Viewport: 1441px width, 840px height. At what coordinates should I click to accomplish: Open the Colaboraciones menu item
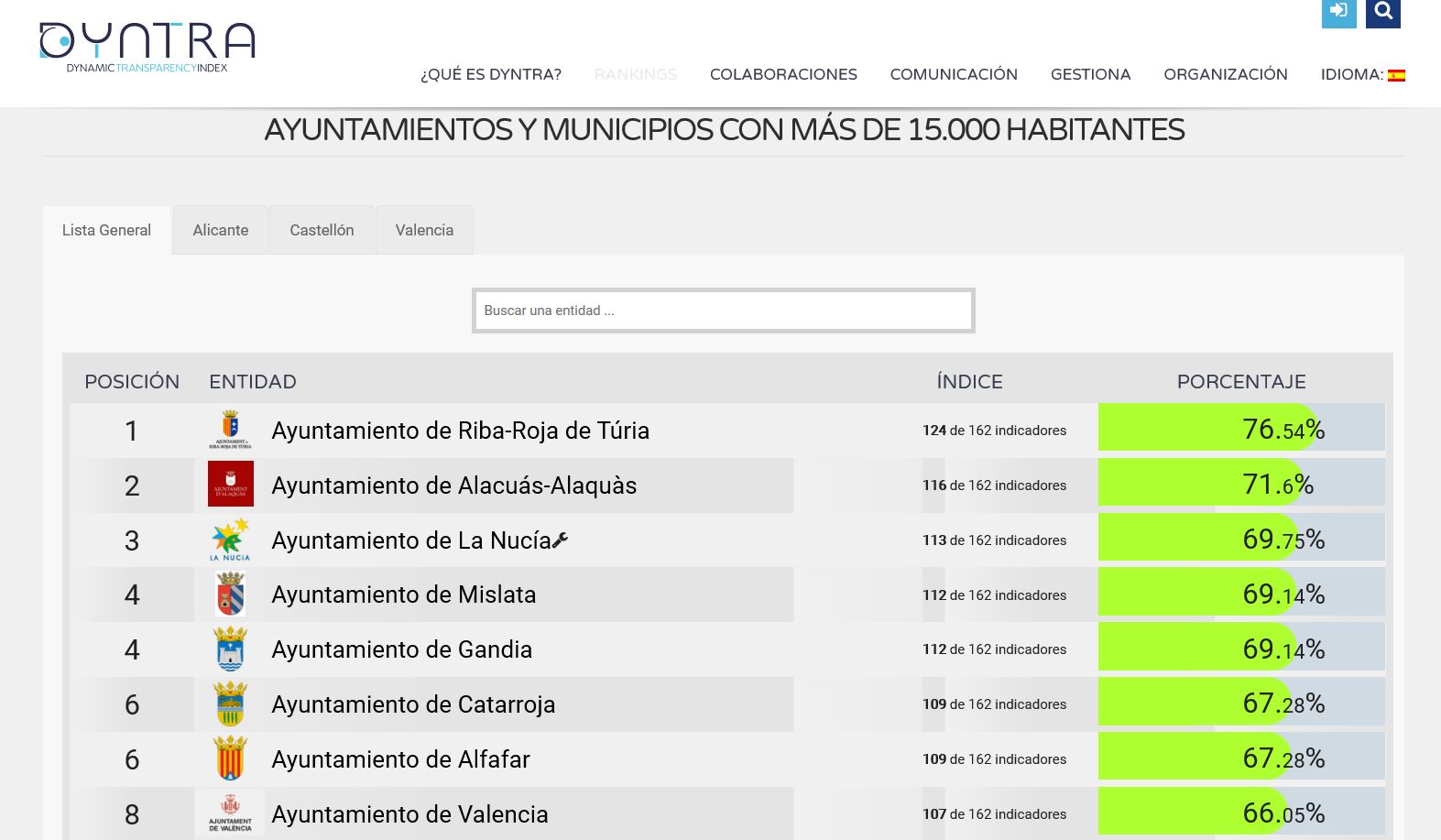pos(783,75)
